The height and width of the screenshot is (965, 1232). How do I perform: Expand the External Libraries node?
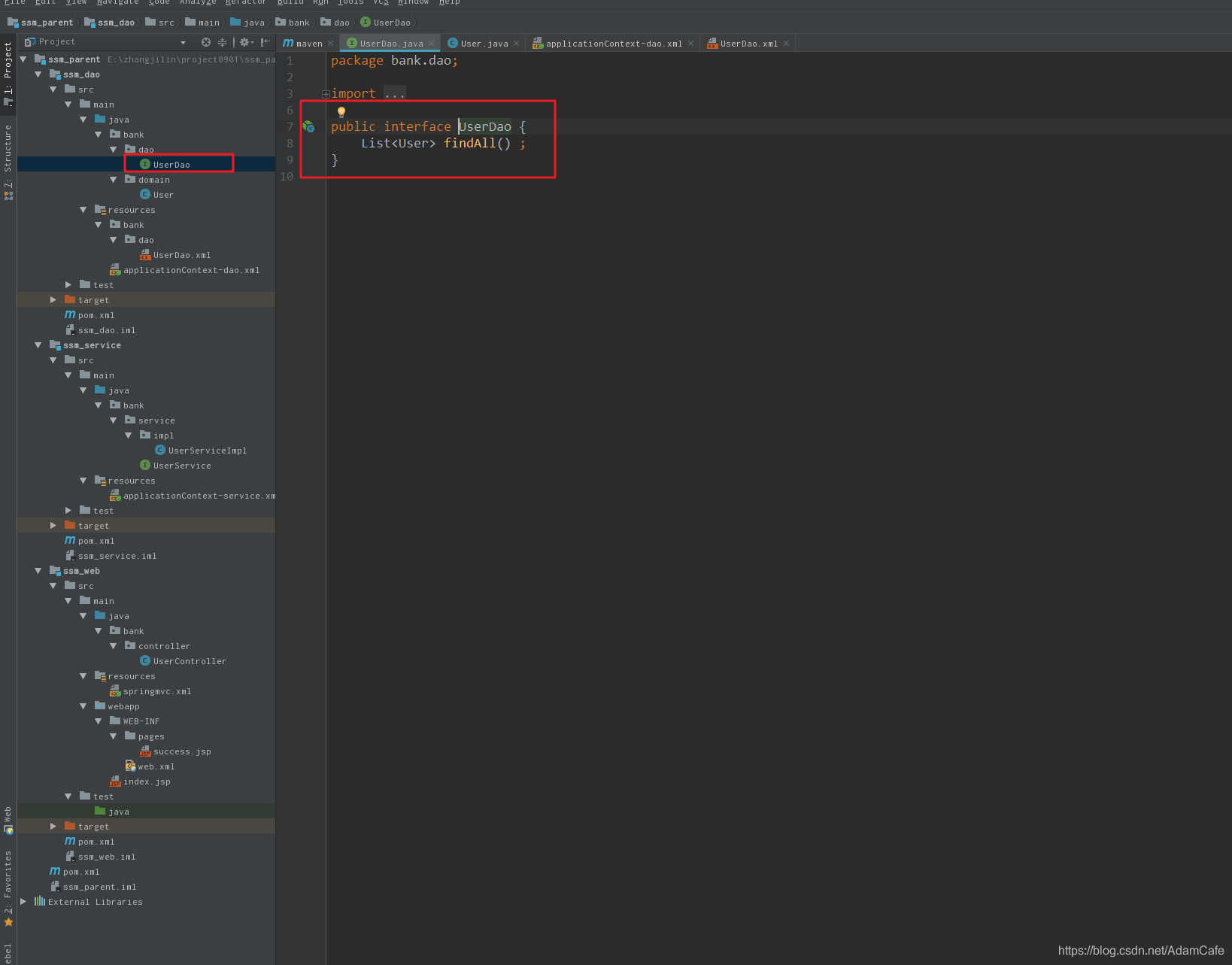[x=23, y=902]
